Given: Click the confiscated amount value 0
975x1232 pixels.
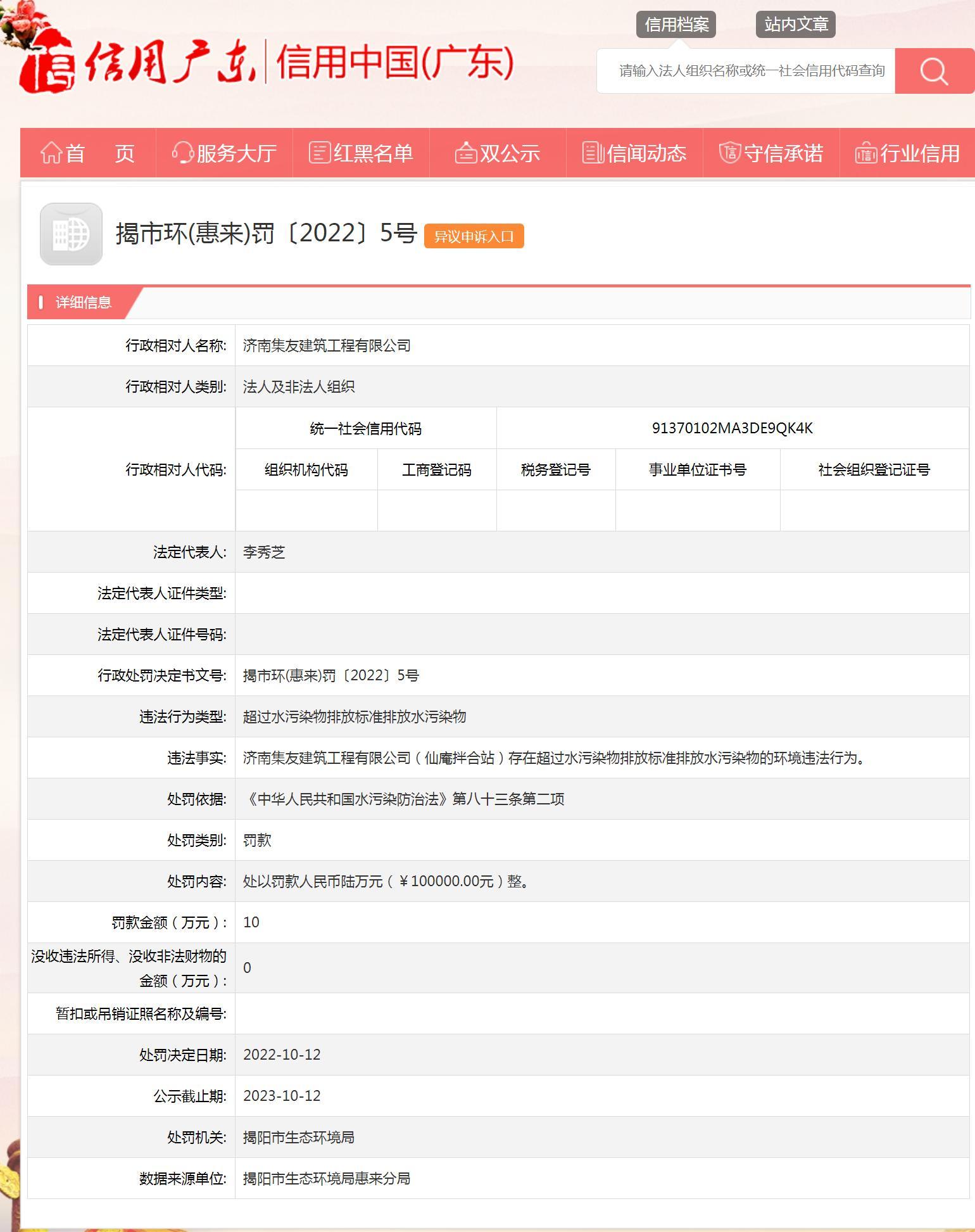Looking at the screenshot, I should [247, 968].
